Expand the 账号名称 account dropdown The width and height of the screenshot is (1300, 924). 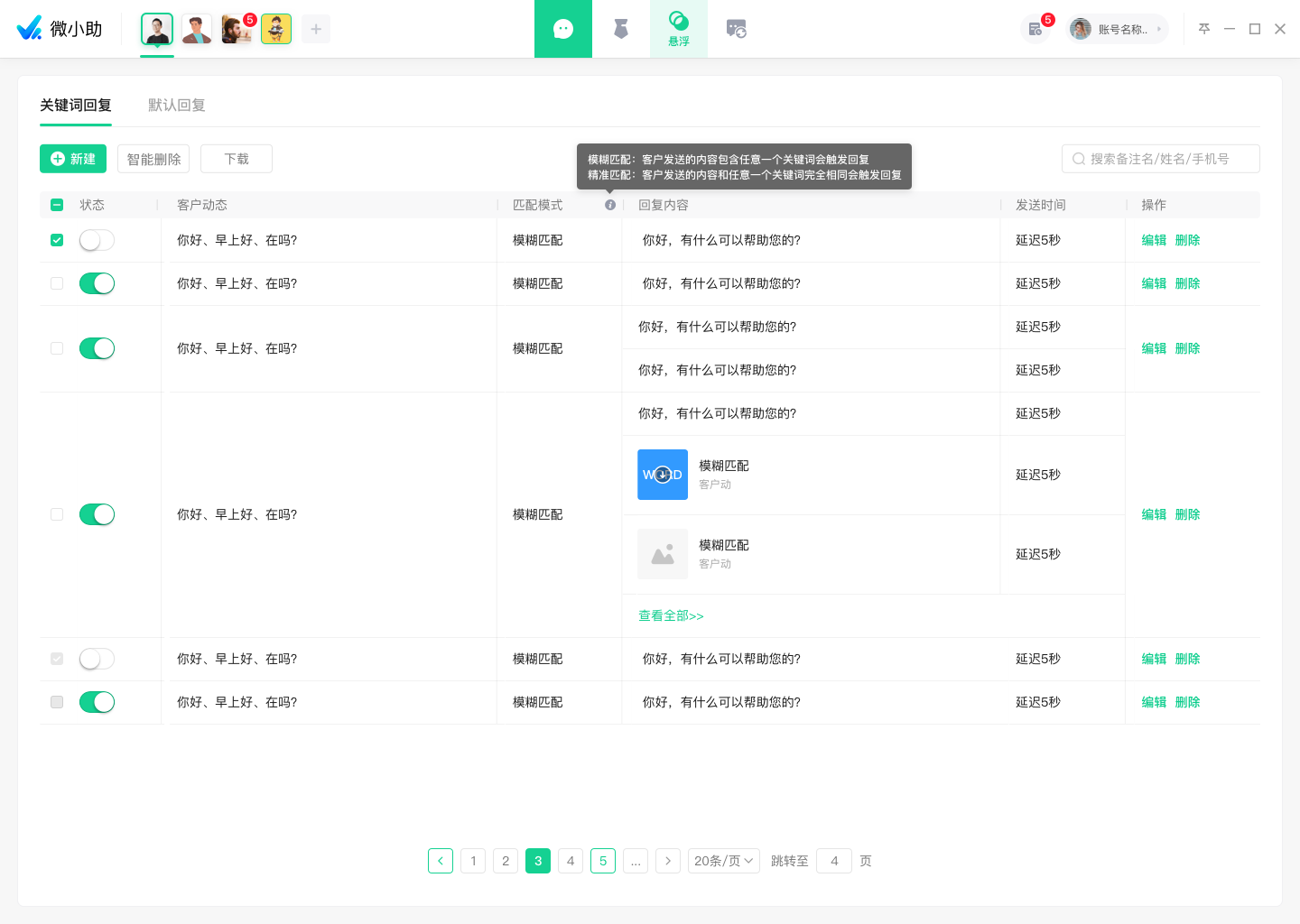coord(1118,29)
